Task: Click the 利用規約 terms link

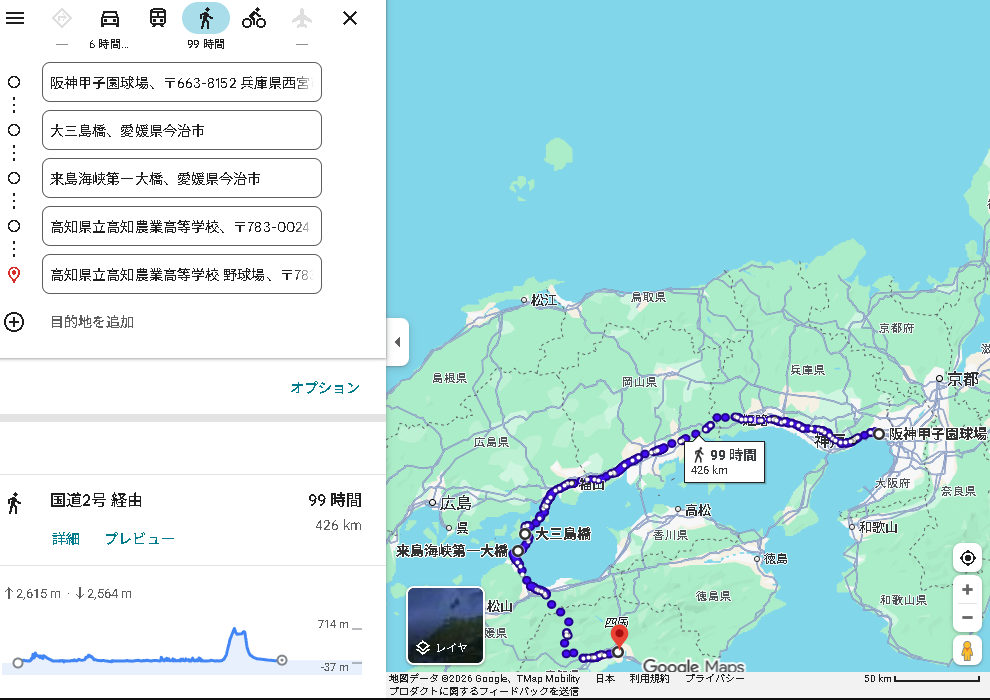Action: [649, 678]
